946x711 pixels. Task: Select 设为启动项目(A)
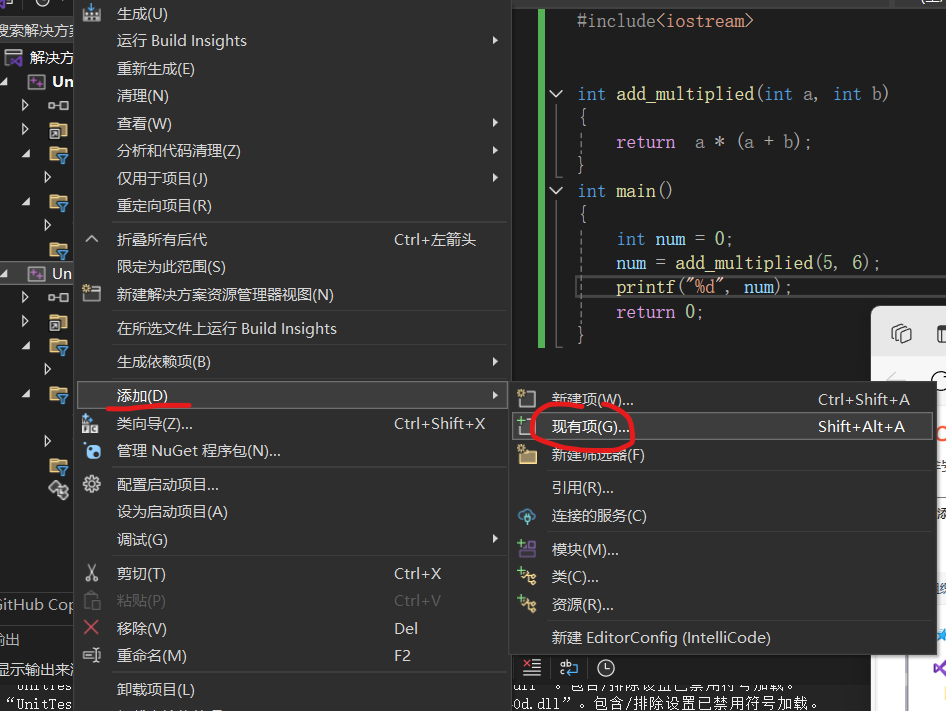click(293, 512)
